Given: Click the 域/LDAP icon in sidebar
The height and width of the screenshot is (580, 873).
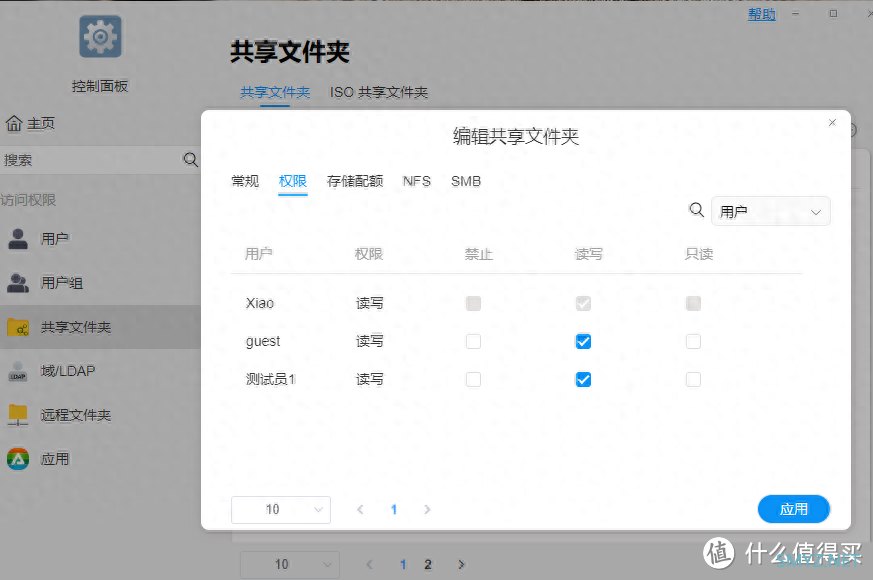Looking at the screenshot, I should click(18, 371).
